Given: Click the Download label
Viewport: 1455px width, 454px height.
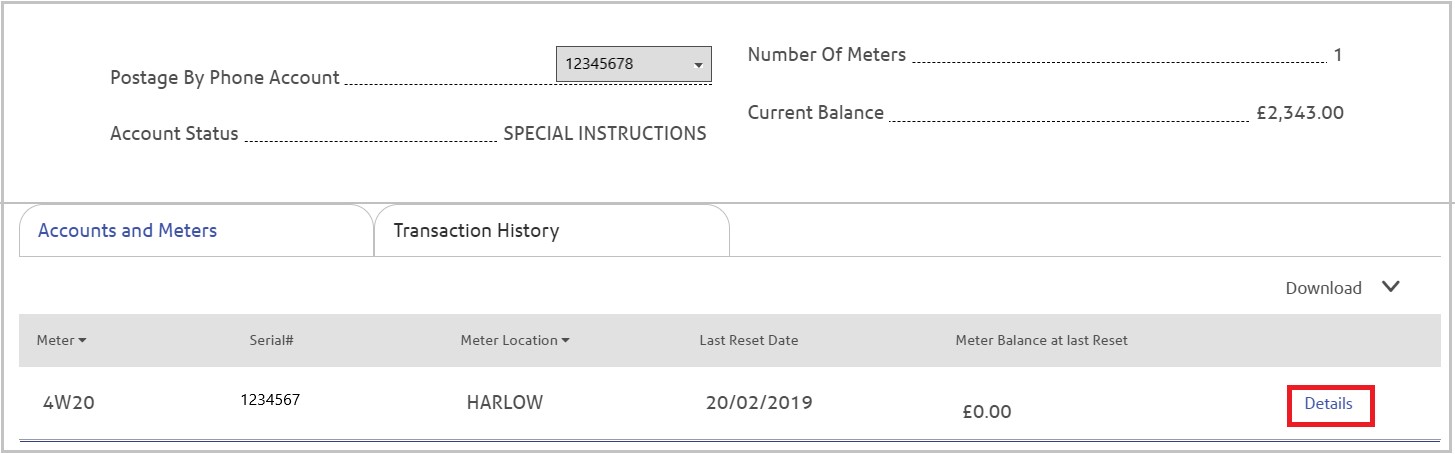Looking at the screenshot, I should [1323, 288].
